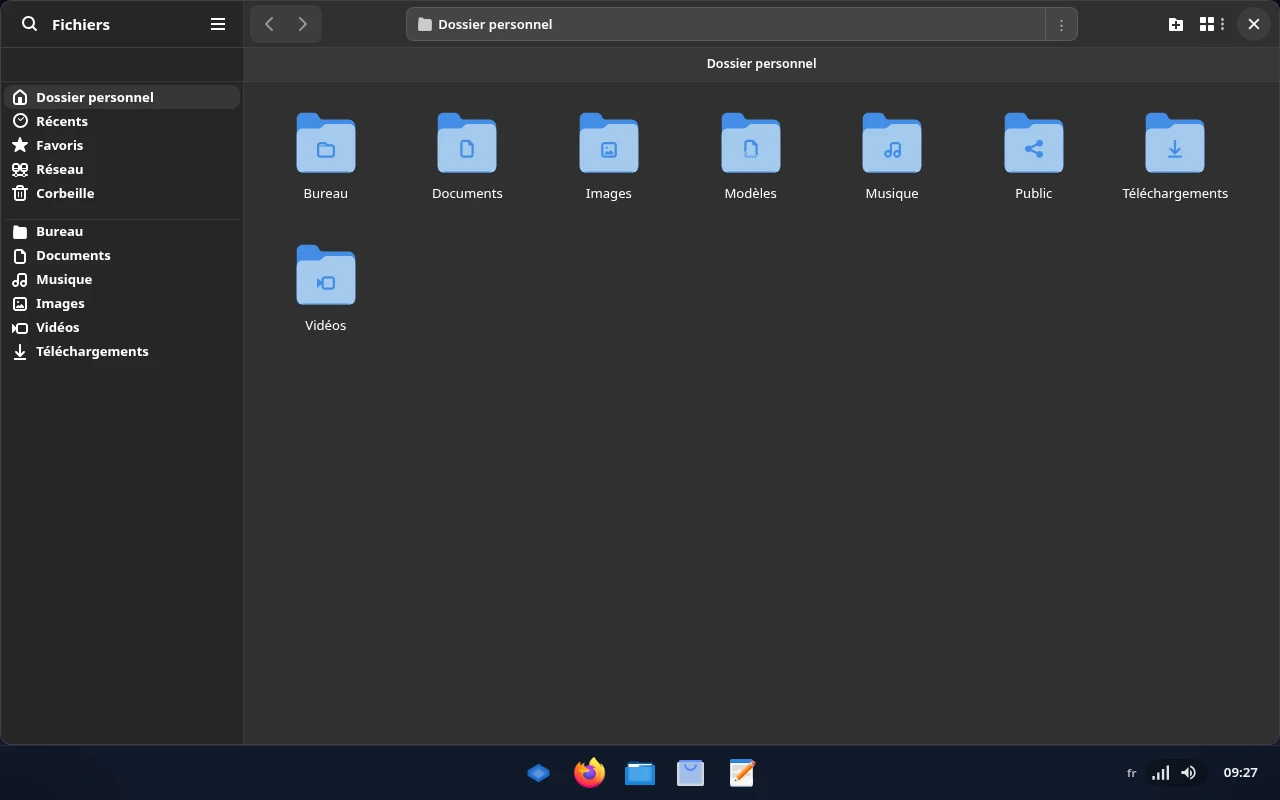
Task: Open the hamburger main menu
Action: 218,24
